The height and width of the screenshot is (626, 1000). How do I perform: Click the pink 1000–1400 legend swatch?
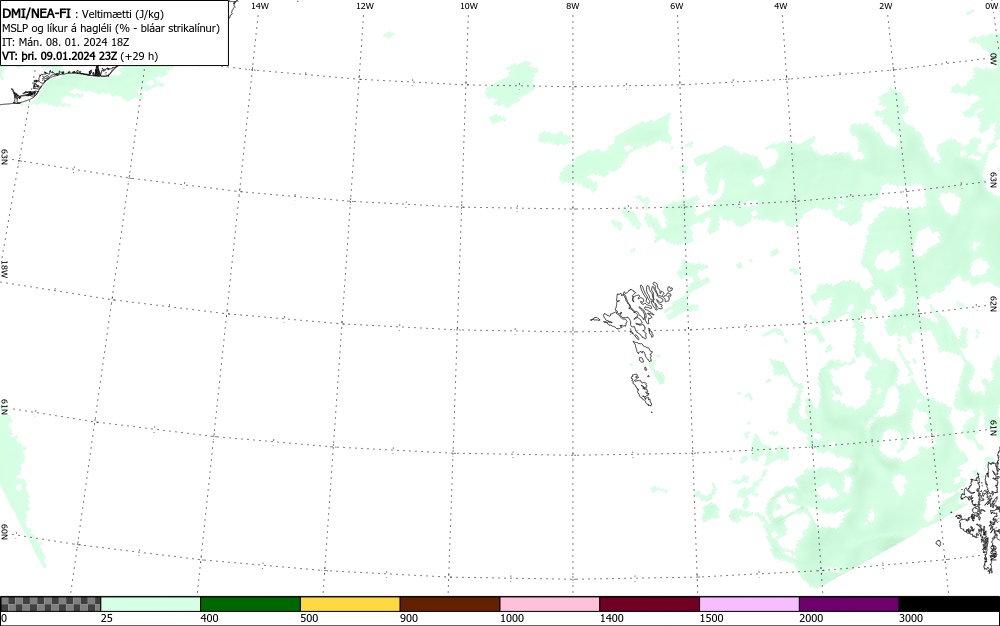(550, 604)
